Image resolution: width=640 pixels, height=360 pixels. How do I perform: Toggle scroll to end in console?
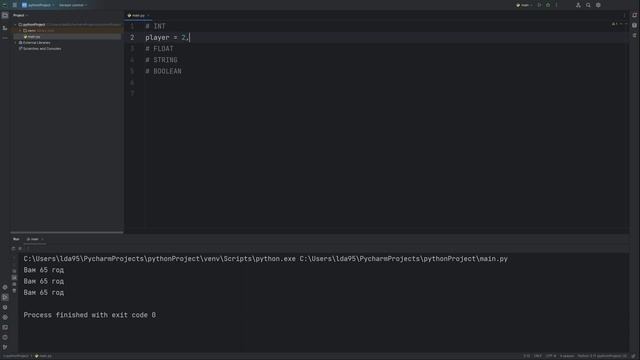[14, 278]
